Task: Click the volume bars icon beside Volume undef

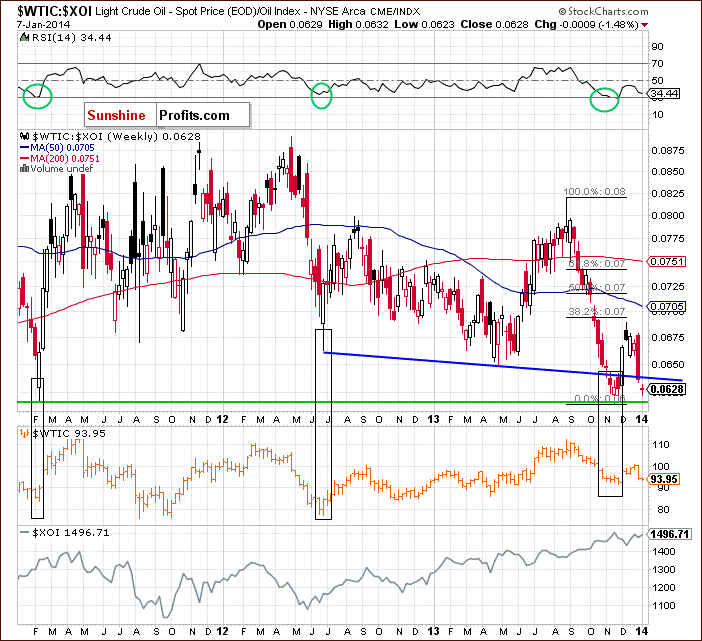Action: coord(25,169)
